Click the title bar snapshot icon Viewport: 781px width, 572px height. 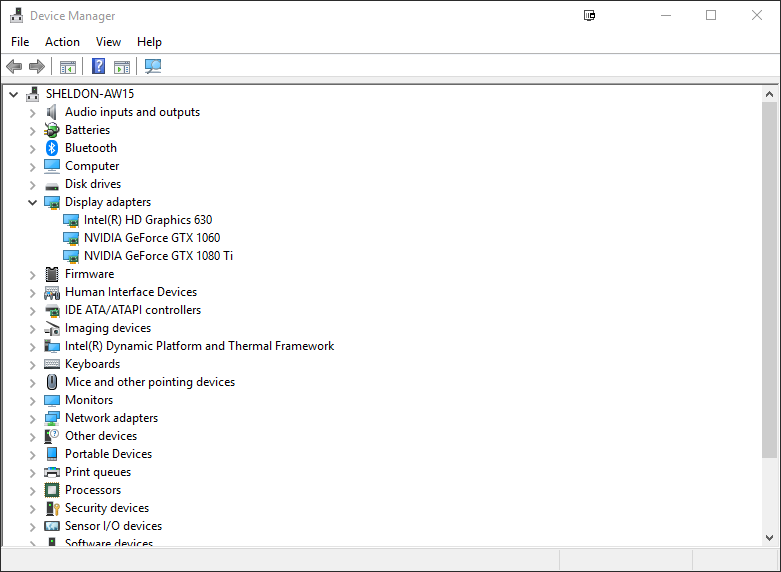589,15
